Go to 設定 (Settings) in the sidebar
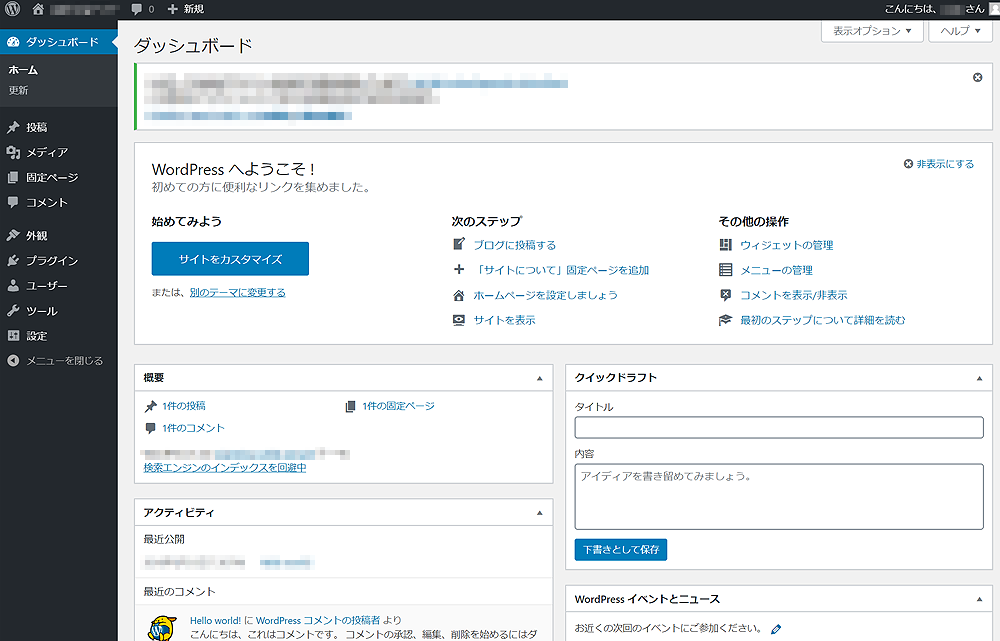This screenshot has width=1000, height=641. point(37,335)
